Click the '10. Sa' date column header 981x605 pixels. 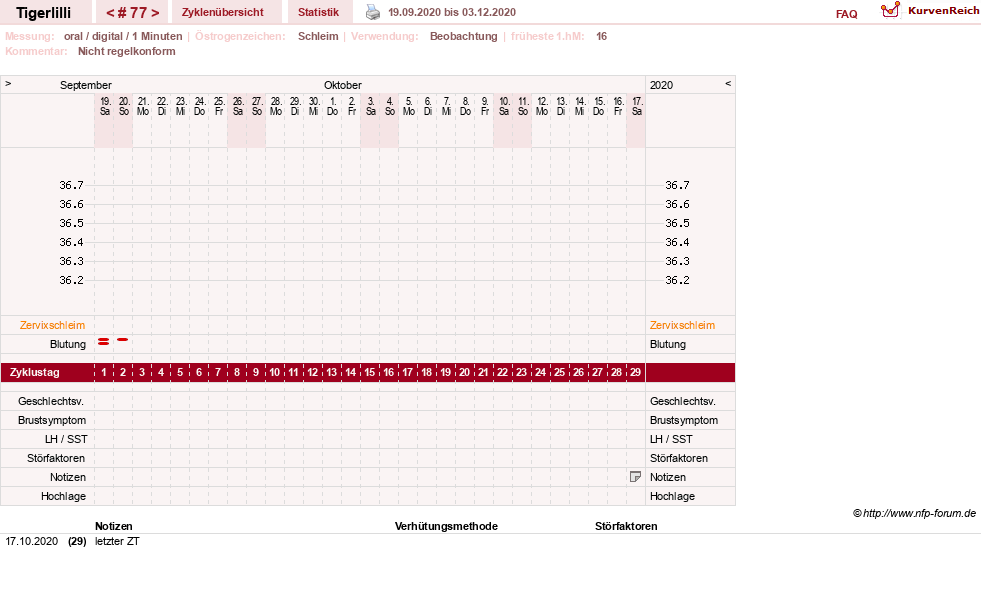coord(504,106)
